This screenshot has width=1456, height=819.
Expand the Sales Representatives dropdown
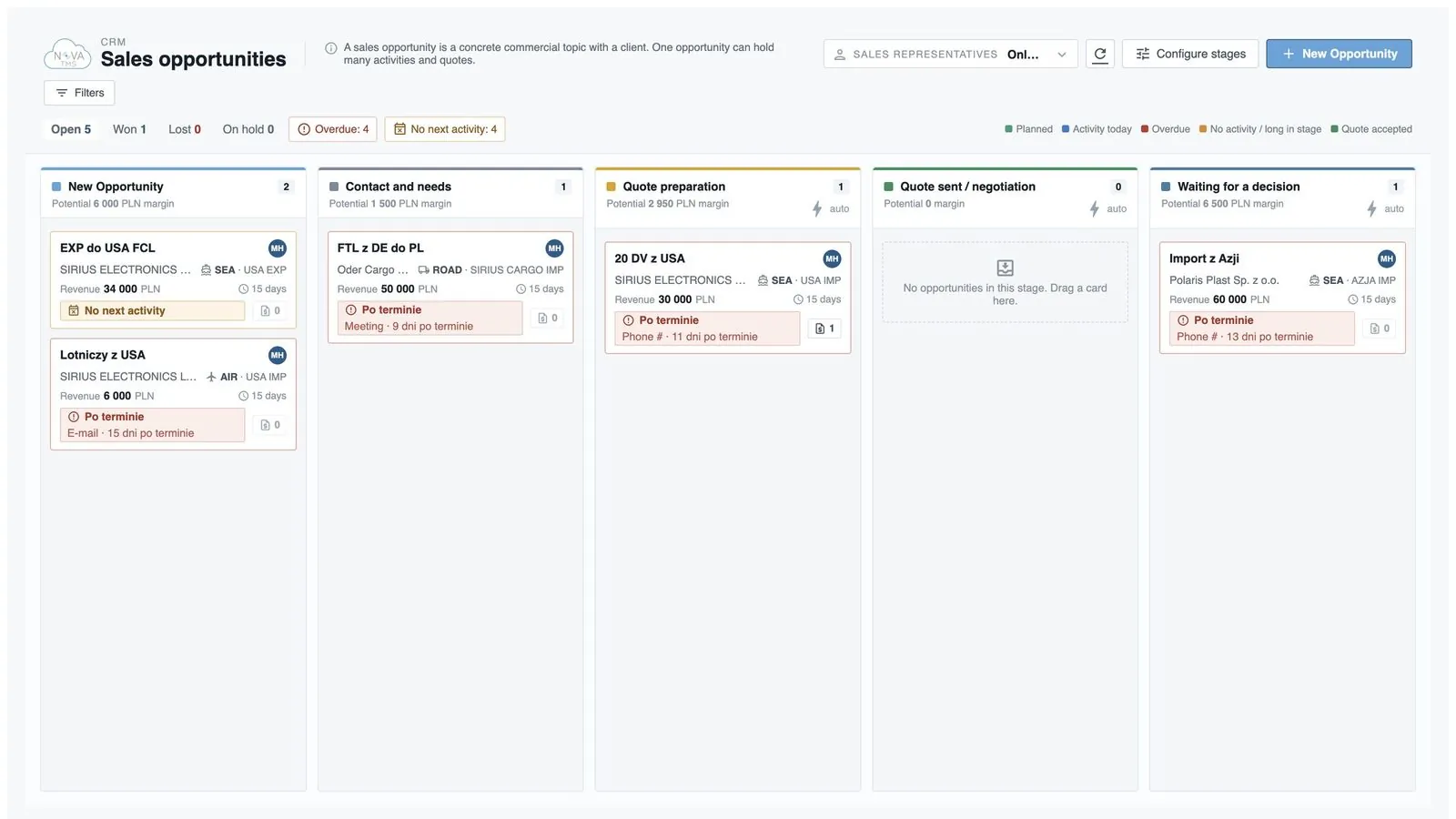[x=950, y=54]
